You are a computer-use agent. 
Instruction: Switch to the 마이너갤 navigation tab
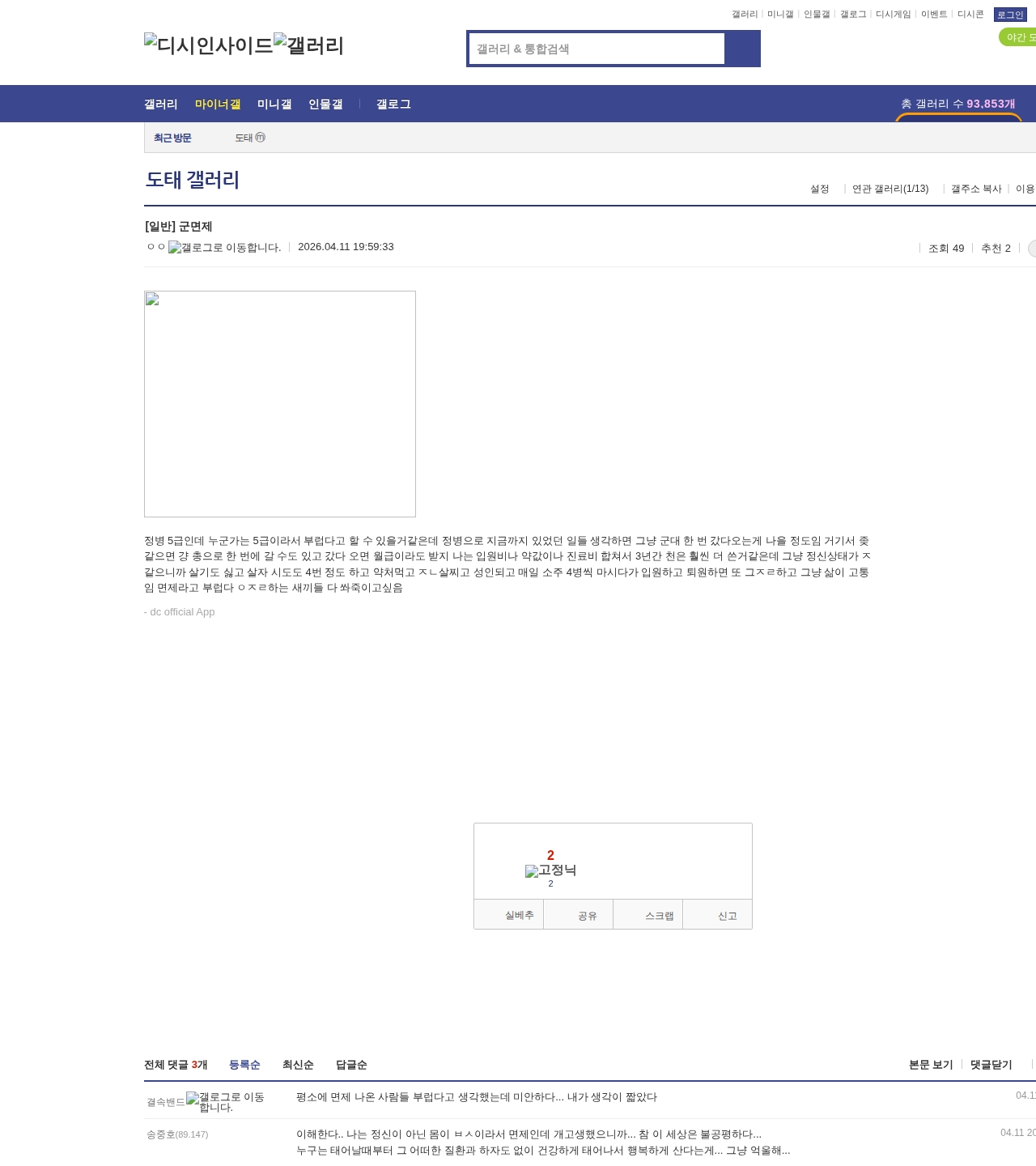tap(218, 104)
